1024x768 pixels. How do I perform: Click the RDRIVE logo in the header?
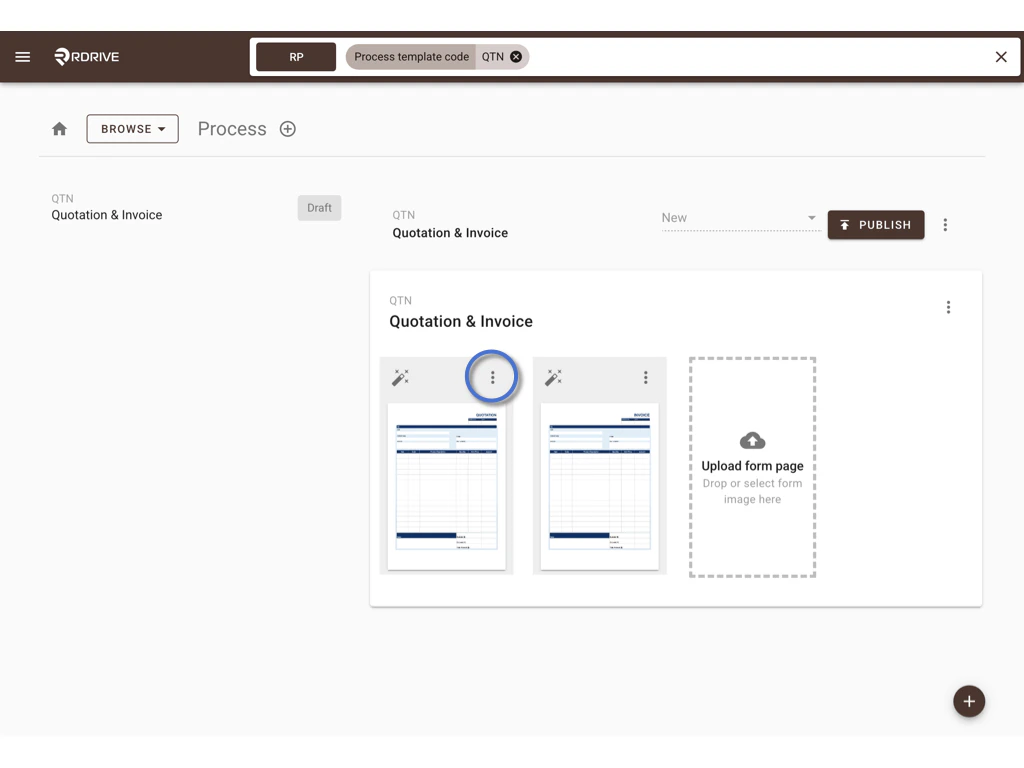[86, 57]
